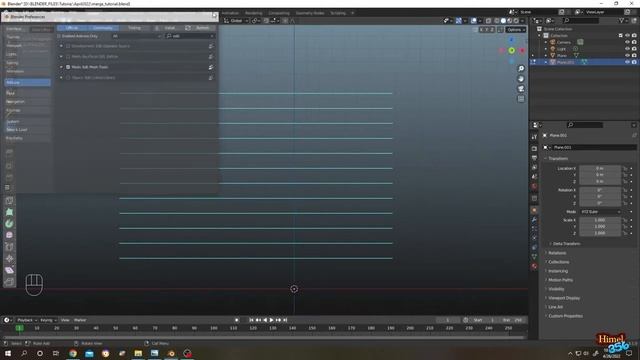Screen dimensions: 640x360
Task: Open the Geometry Nodes workspace tab
Action: pos(310,13)
